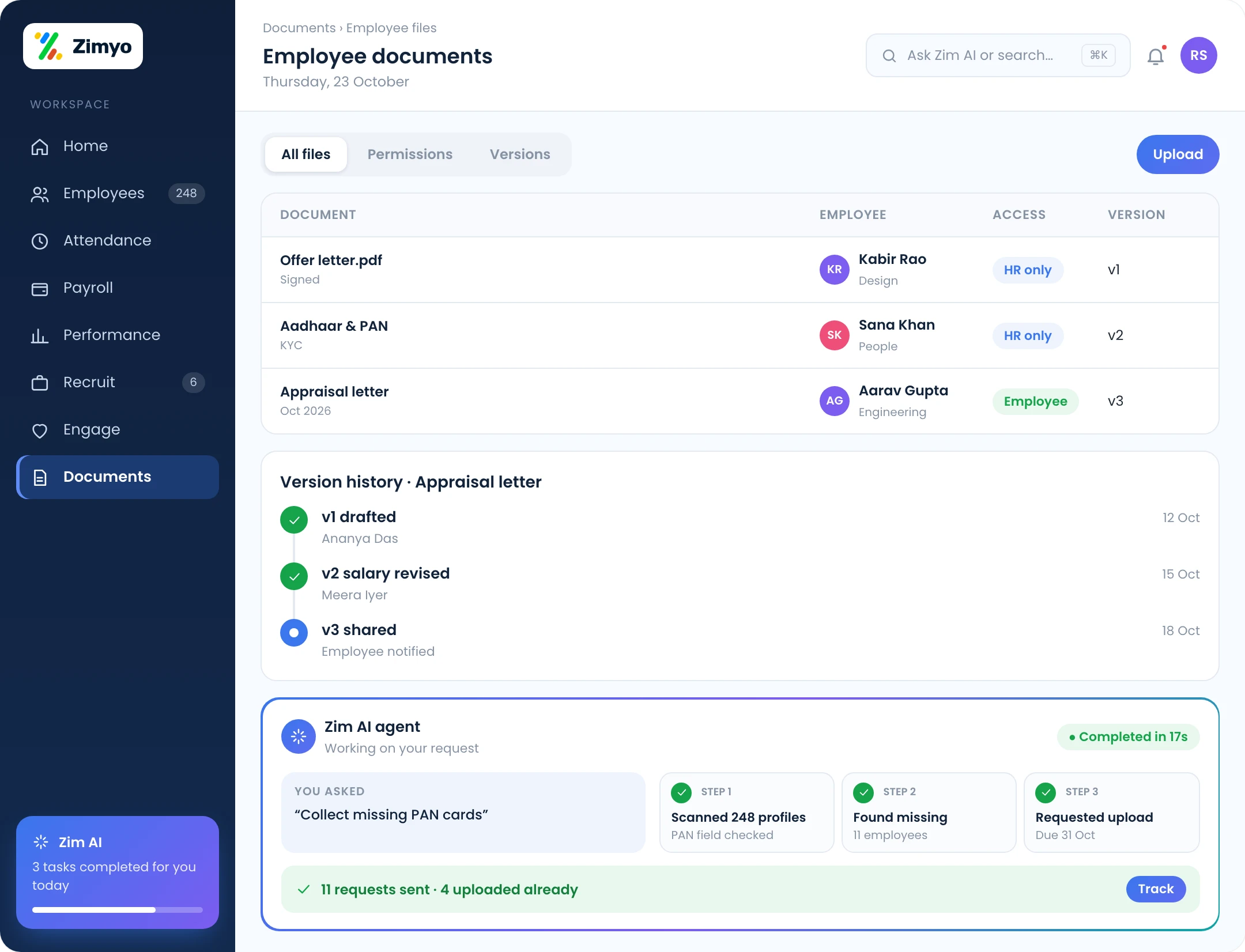The image size is (1245, 952).
Task: Click the Employee access badge
Action: click(x=1035, y=401)
